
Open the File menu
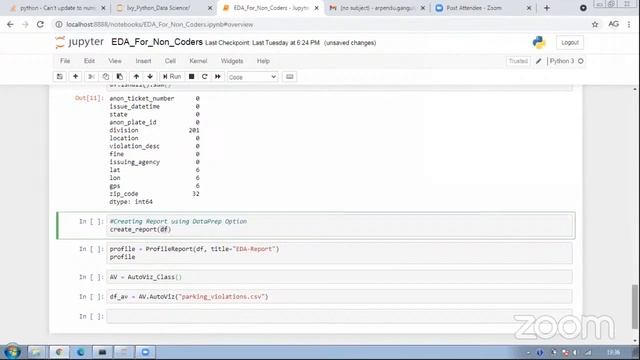click(65, 61)
